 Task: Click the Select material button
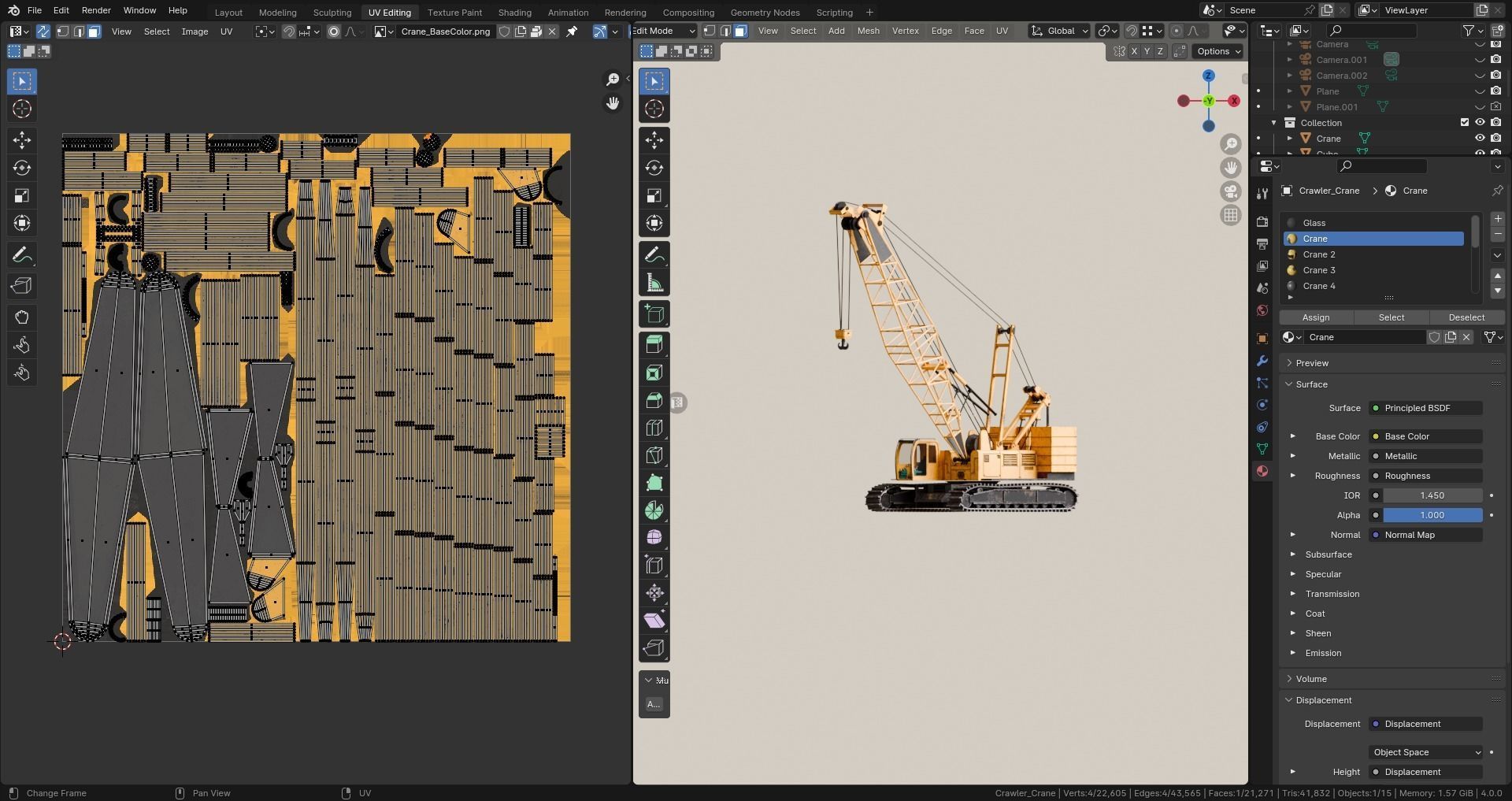[x=1391, y=317]
